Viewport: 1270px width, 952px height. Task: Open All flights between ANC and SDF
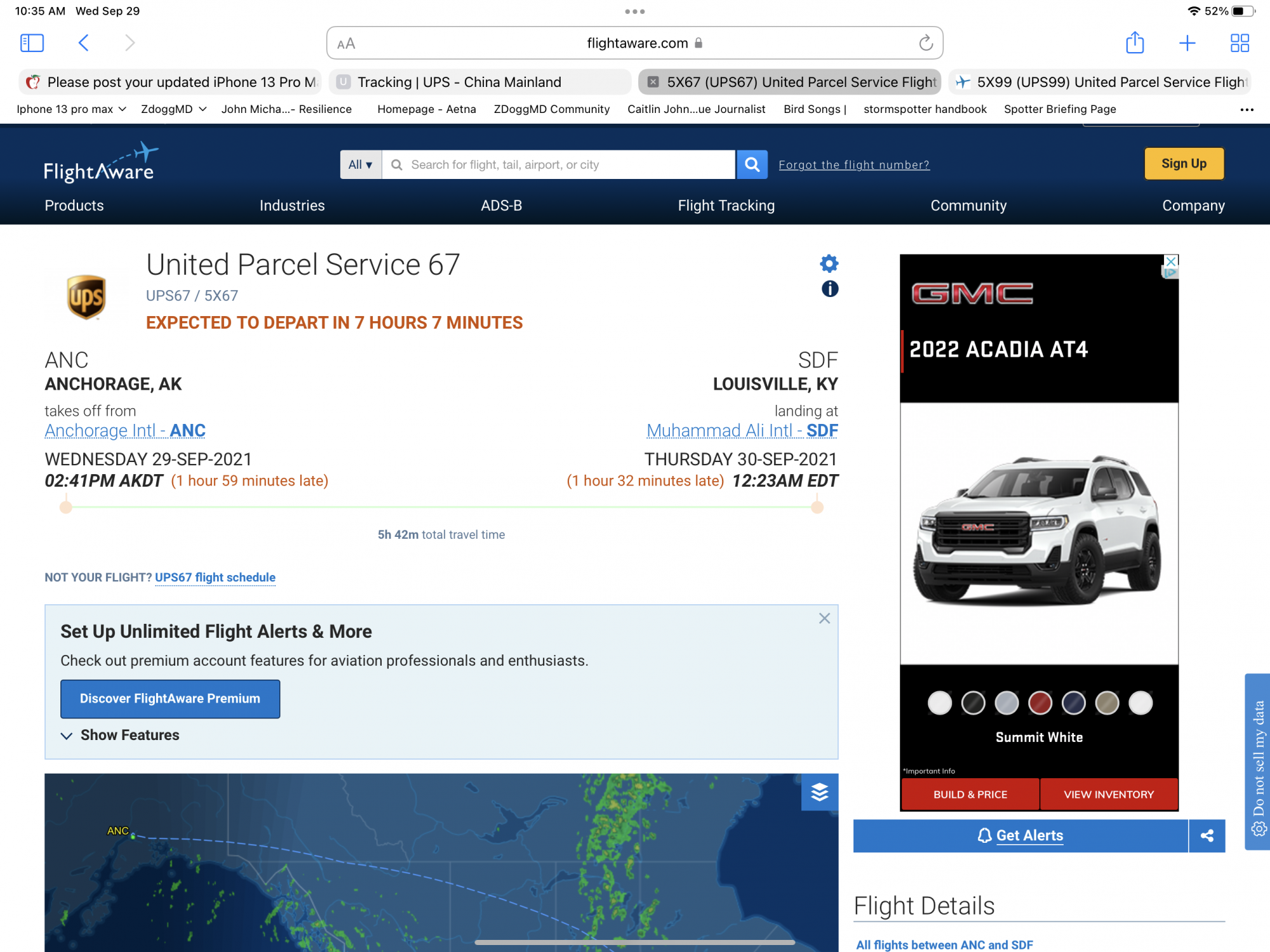click(944, 944)
